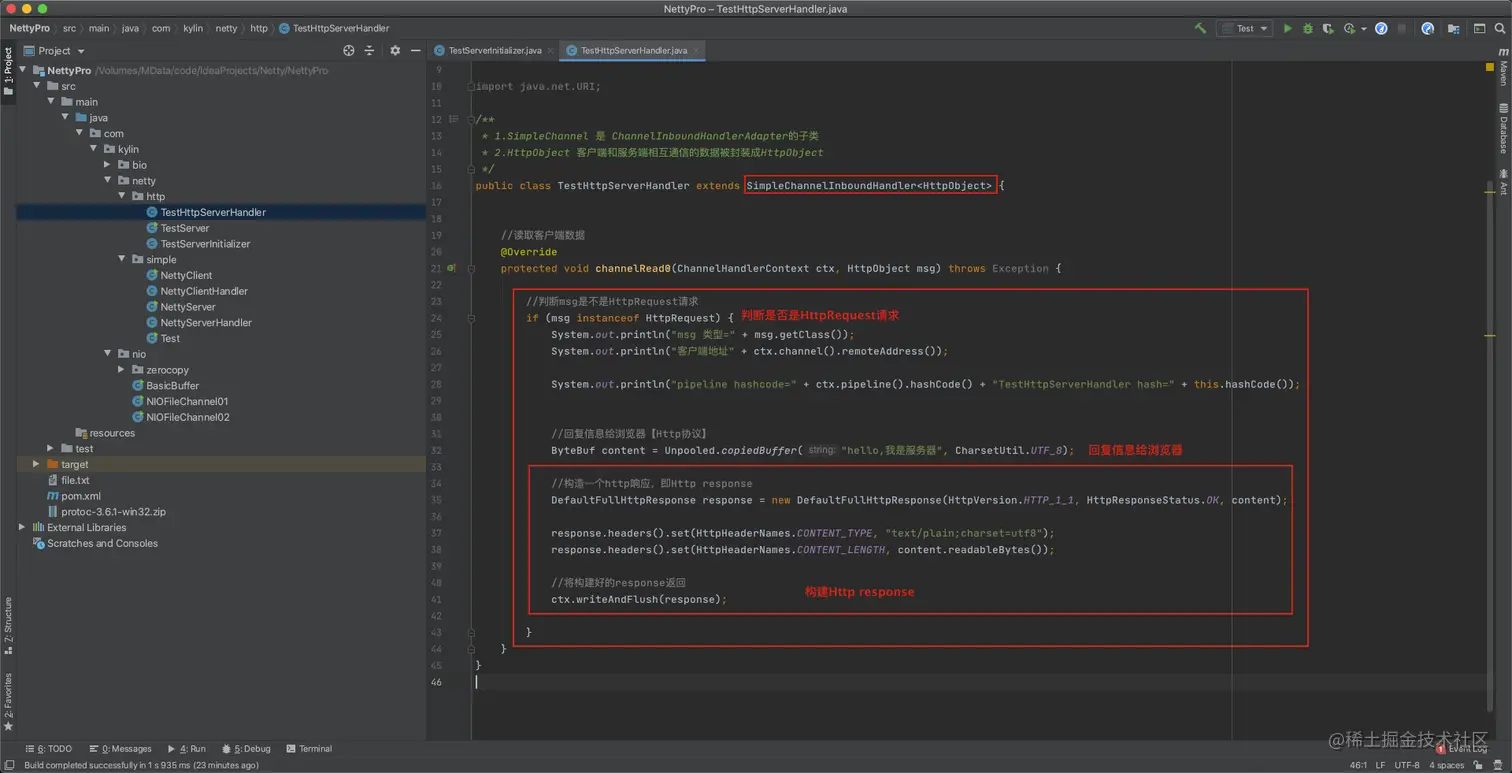Image resolution: width=1512 pixels, height=773 pixels.
Task: Start debugging with the green bug icon
Action: (1307, 28)
